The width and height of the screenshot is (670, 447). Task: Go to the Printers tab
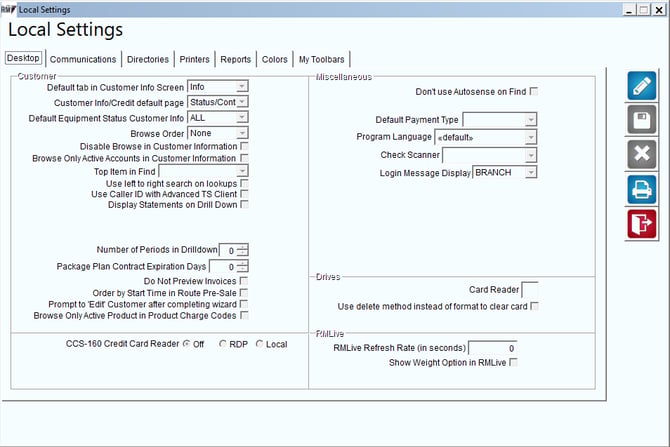194,59
